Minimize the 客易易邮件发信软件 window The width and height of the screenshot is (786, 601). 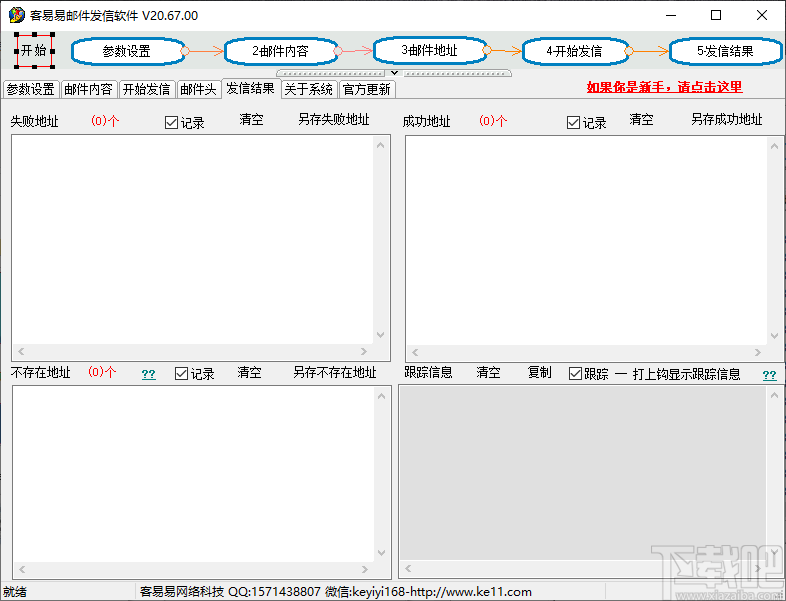pos(671,15)
